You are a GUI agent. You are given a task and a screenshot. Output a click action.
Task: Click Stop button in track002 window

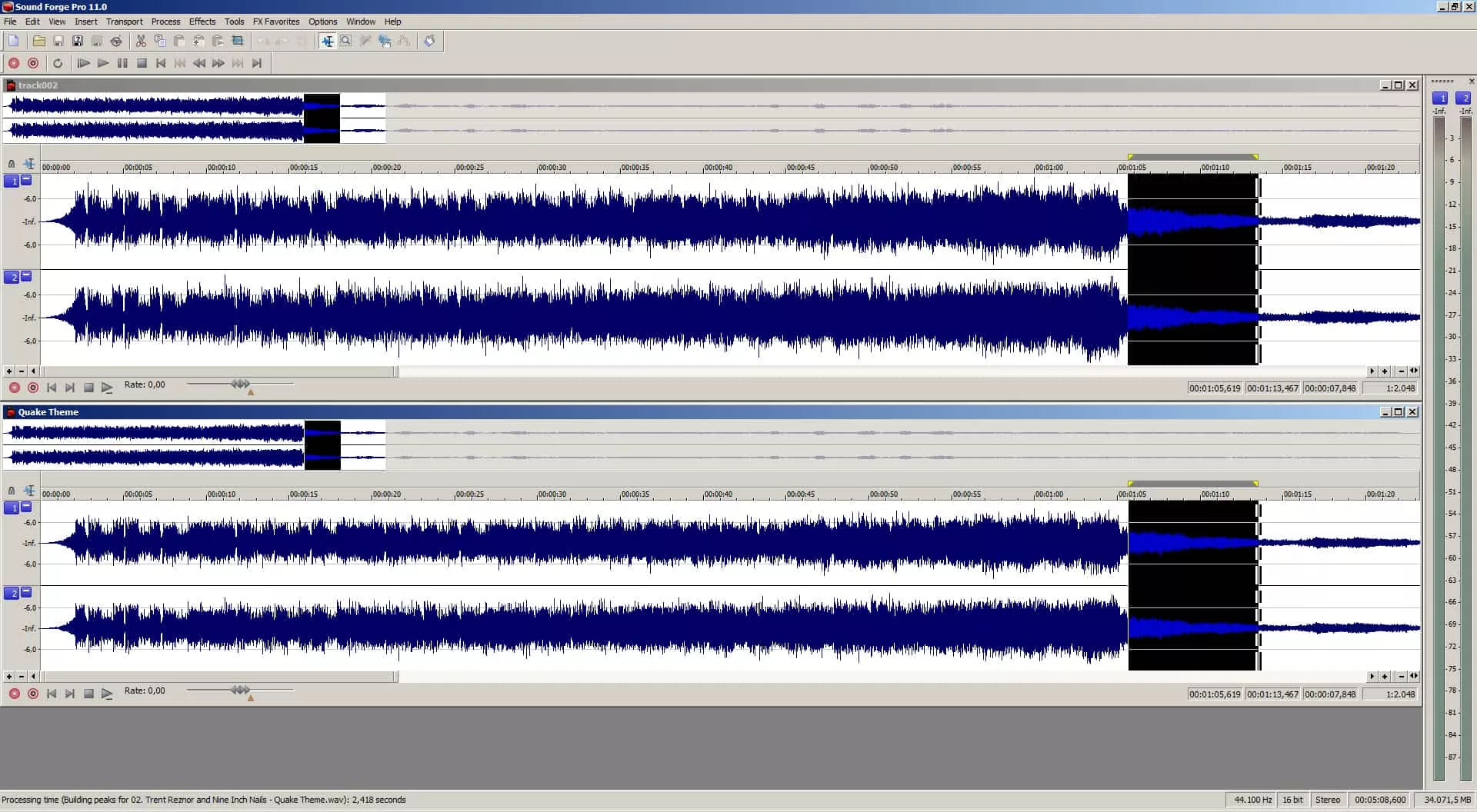tap(88, 388)
